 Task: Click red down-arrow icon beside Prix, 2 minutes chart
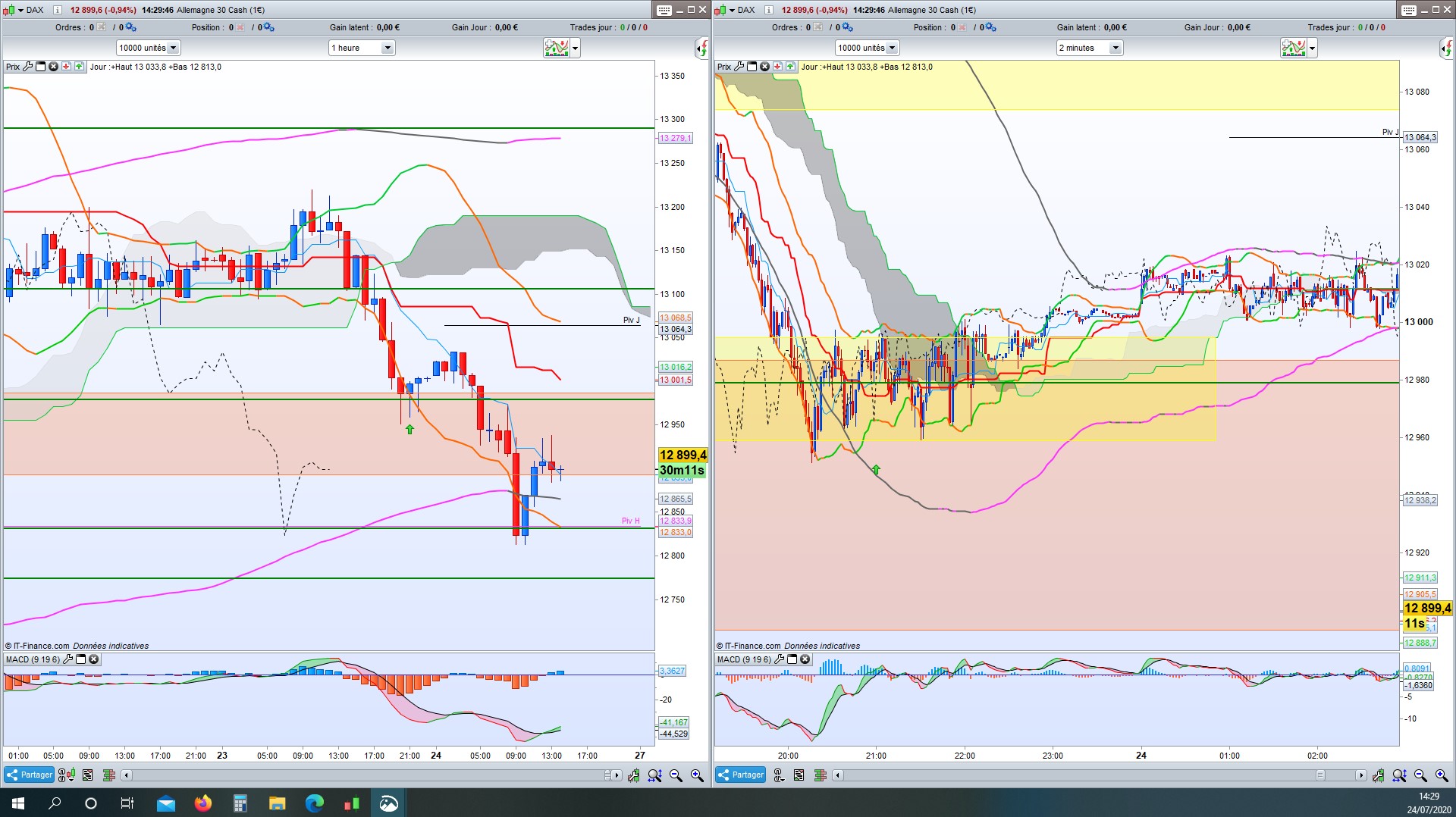click(x=778, y=67)
